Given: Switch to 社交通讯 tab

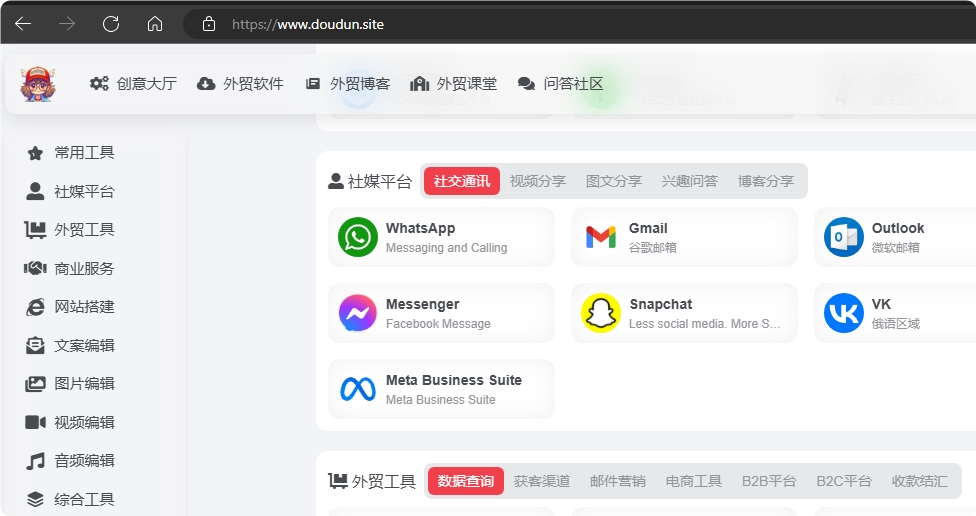Looking at the screenshot, I should [x=462, y=181].
